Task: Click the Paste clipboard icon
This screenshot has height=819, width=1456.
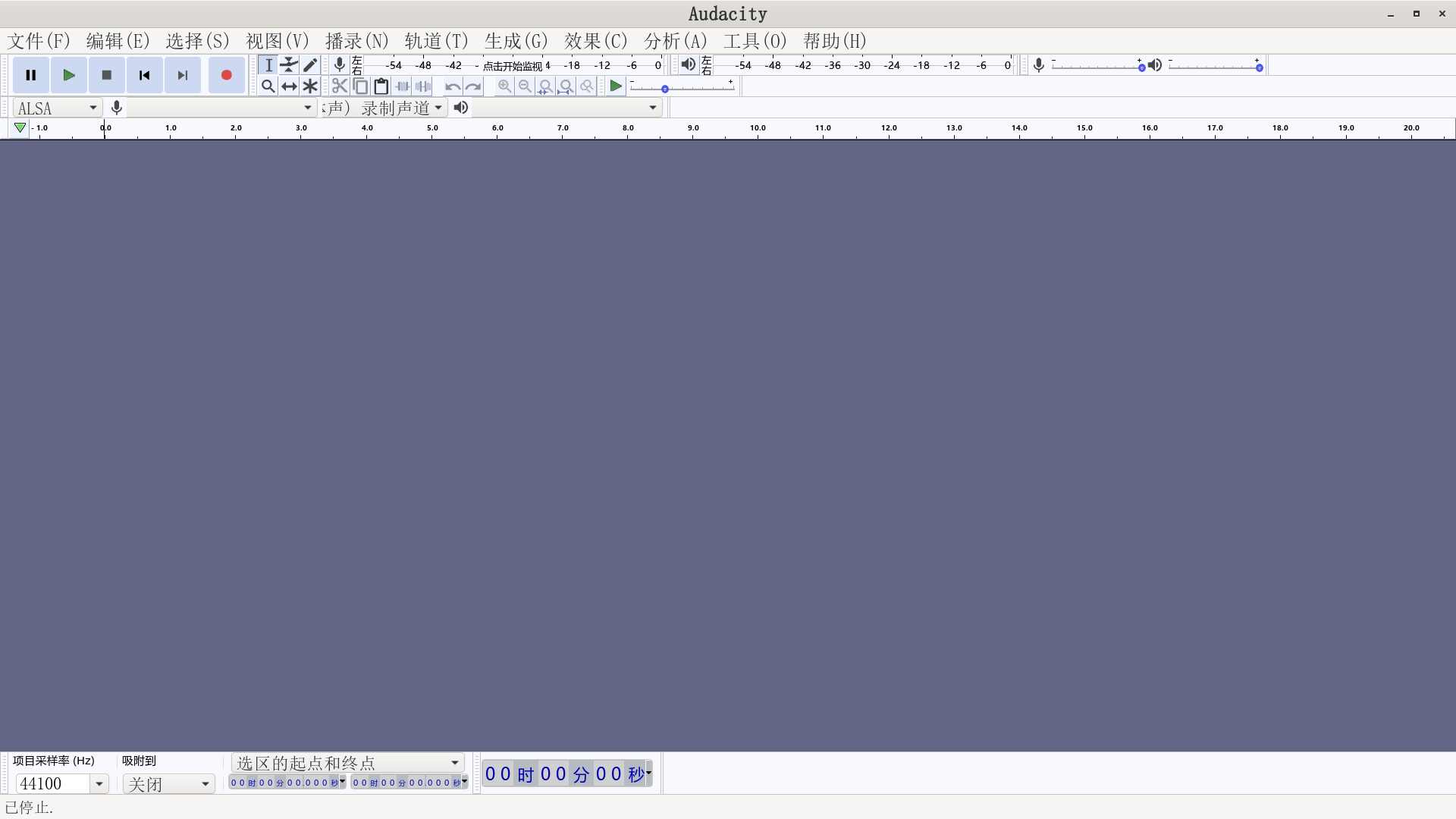Action: tap(381, 86)
